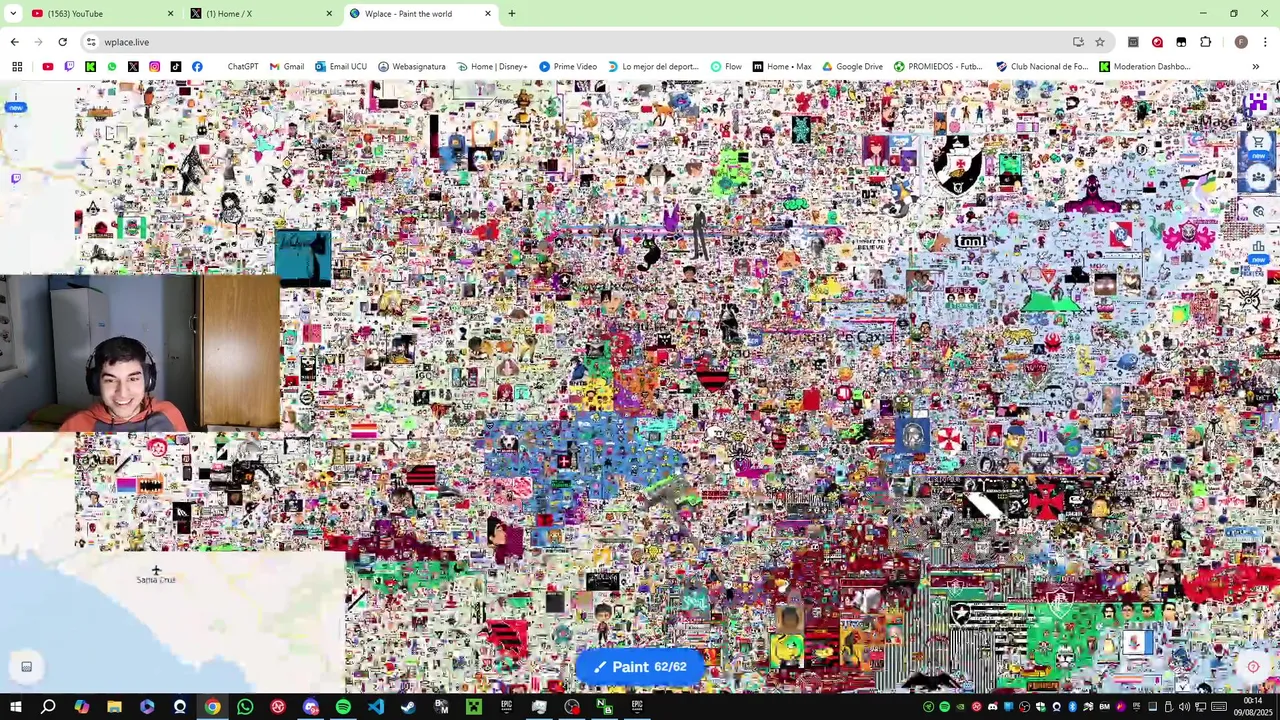The width and height of the screenshot is (1280, 720).
Task: Expand the hidden bookmarks chevron
Action: click(1255, 67)
